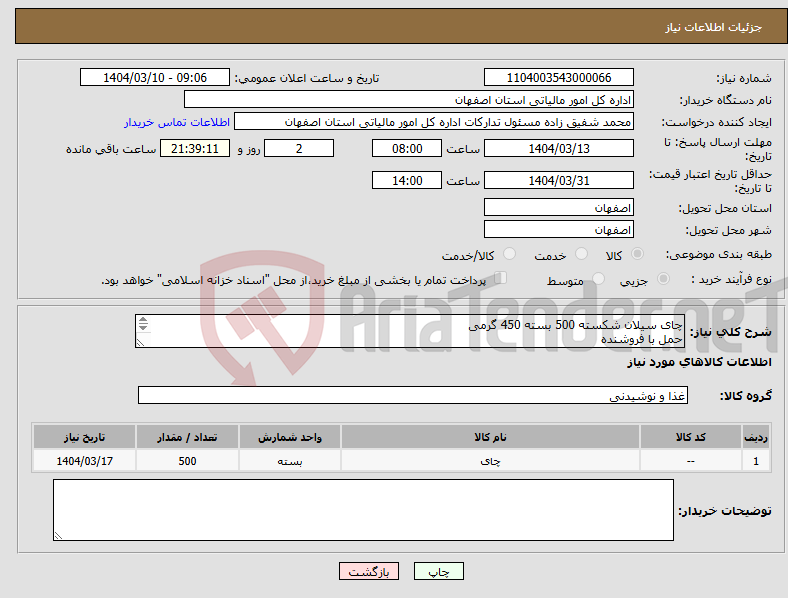Image resolution: width=788 pixels, height=598 pixels.
Task: Click down arrow in شرح کلی نیاز box
Action: pos(143,327)
